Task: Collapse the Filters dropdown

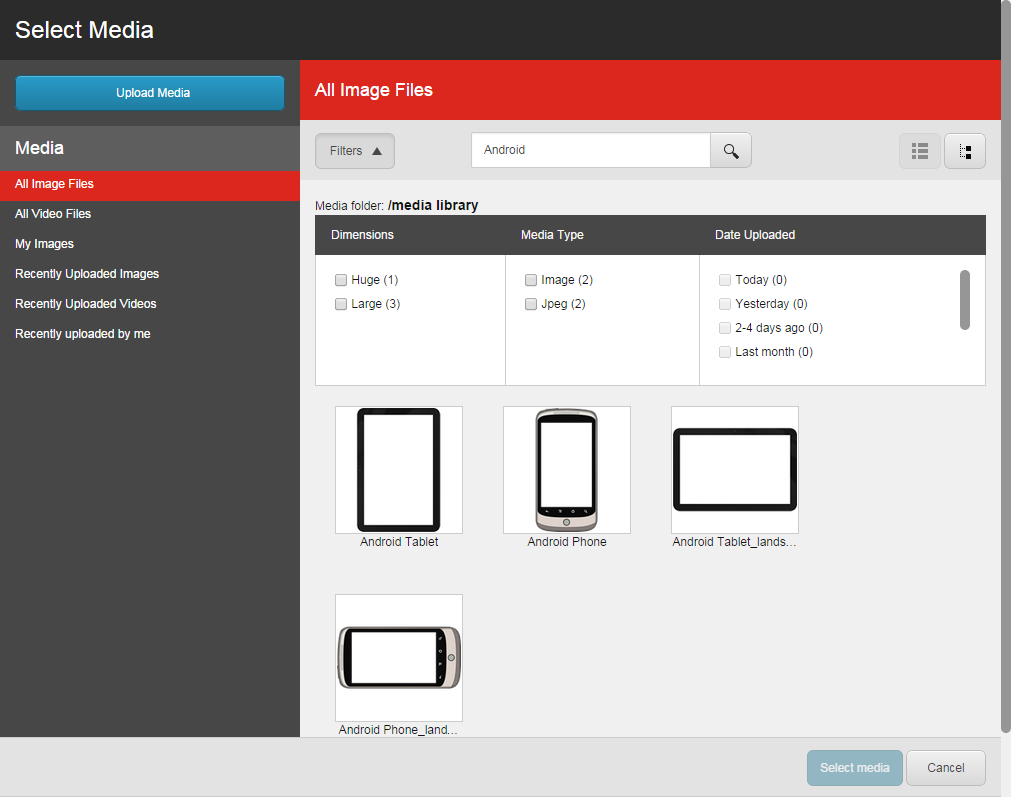Action: 355,151
